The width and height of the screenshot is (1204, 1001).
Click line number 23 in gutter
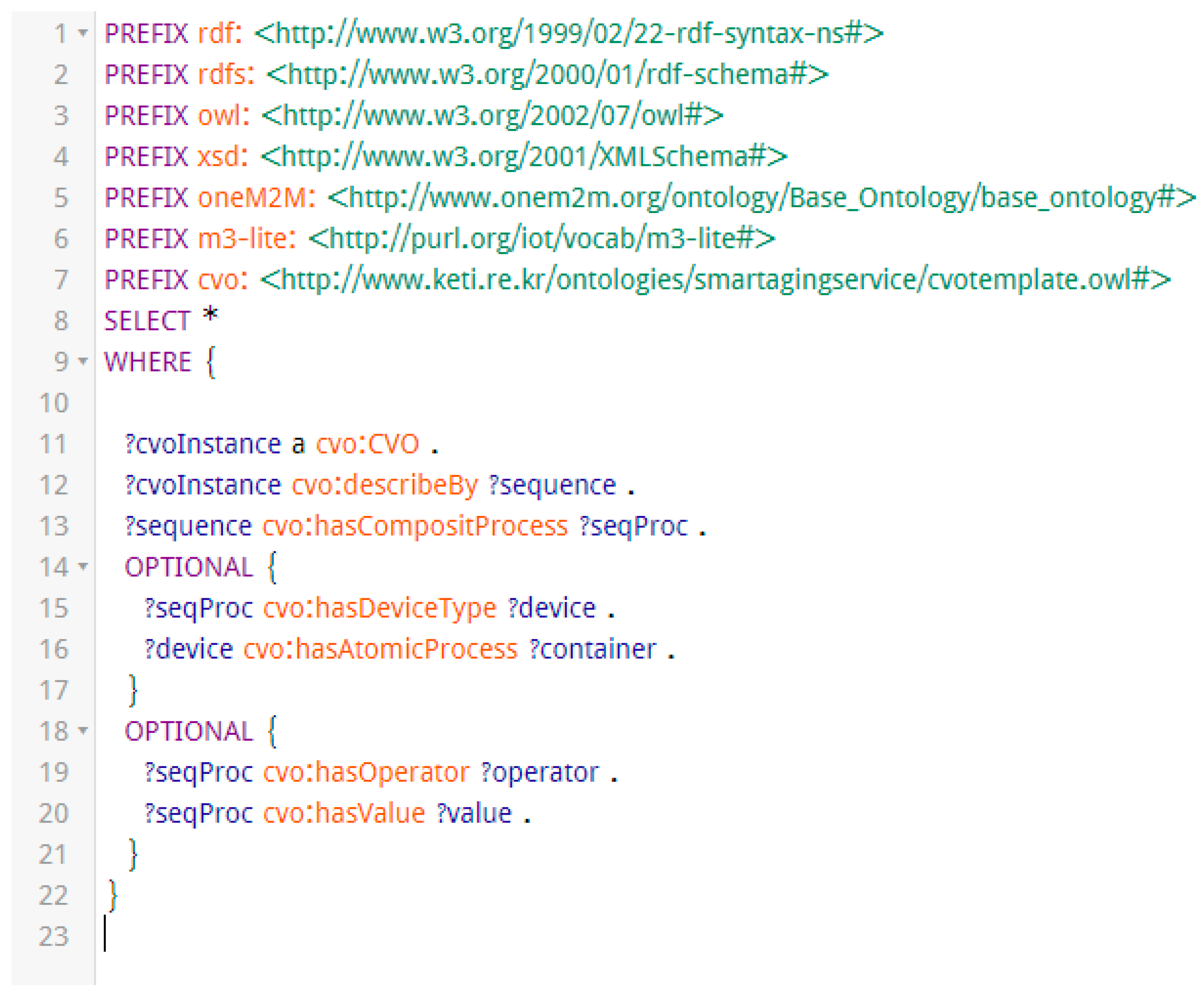pyautogui.click(x=53, y=937)
